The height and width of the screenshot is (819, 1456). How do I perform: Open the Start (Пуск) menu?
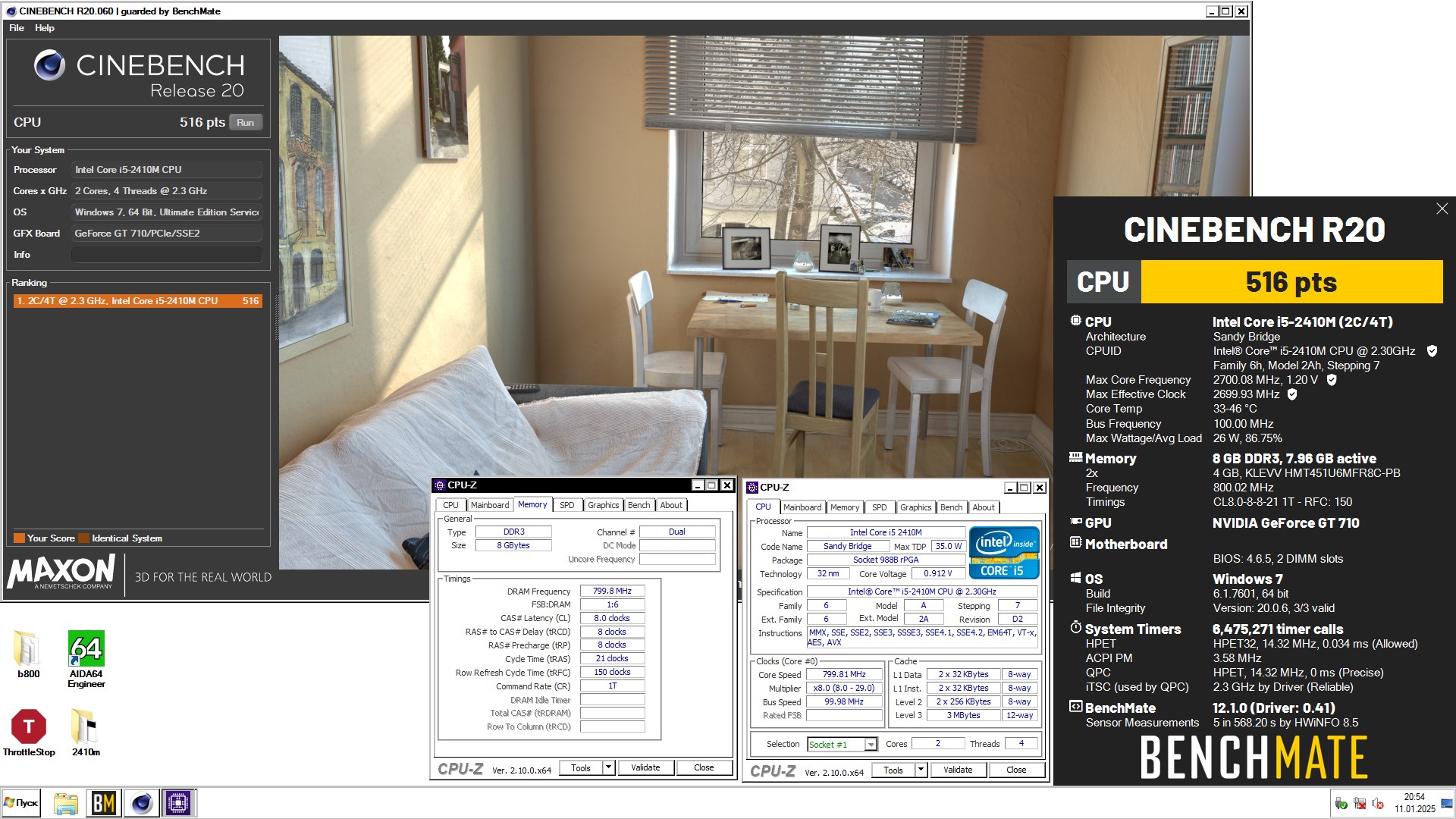(20, 803)
